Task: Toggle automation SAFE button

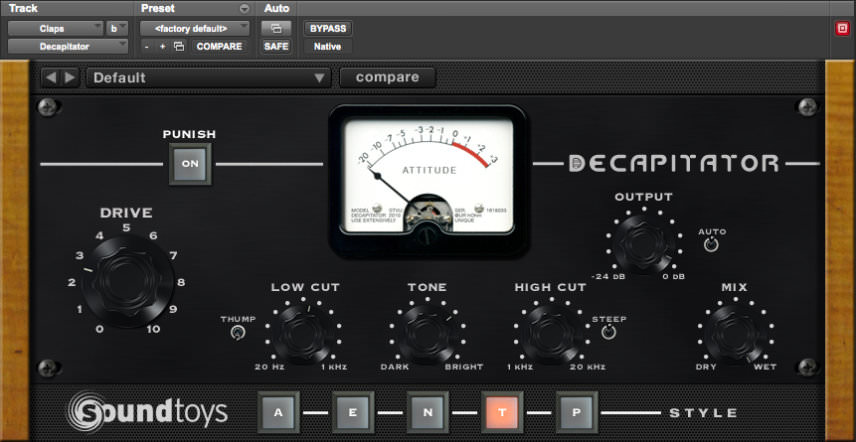Action: 276,46
